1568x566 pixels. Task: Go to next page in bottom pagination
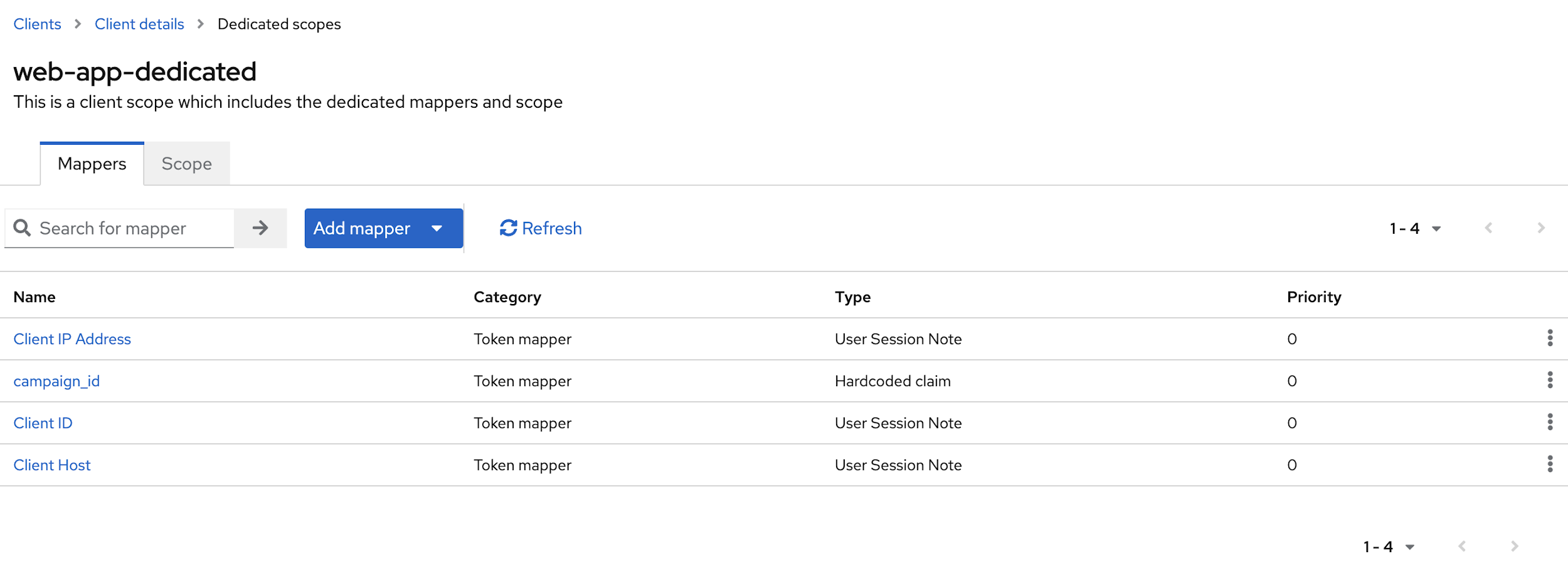click(1515, 547)
